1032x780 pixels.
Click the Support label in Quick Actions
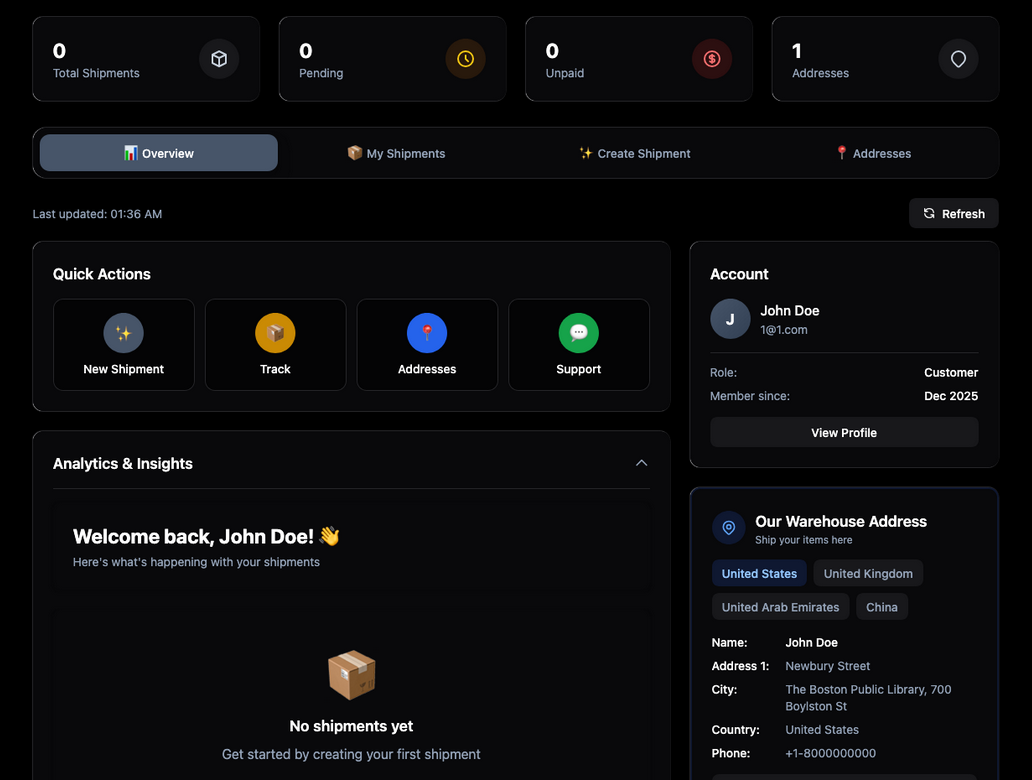click(579, 369)
